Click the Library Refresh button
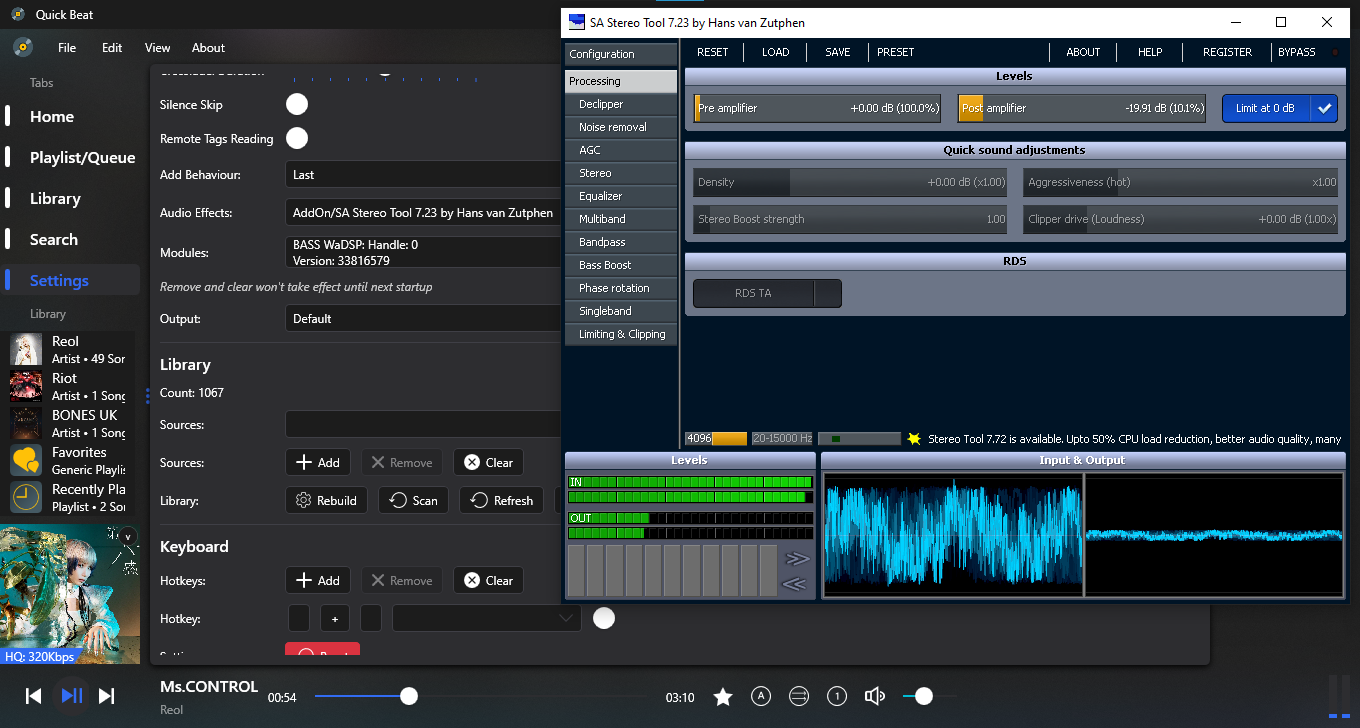1360x728 pixels. click(x=501, y=500)
